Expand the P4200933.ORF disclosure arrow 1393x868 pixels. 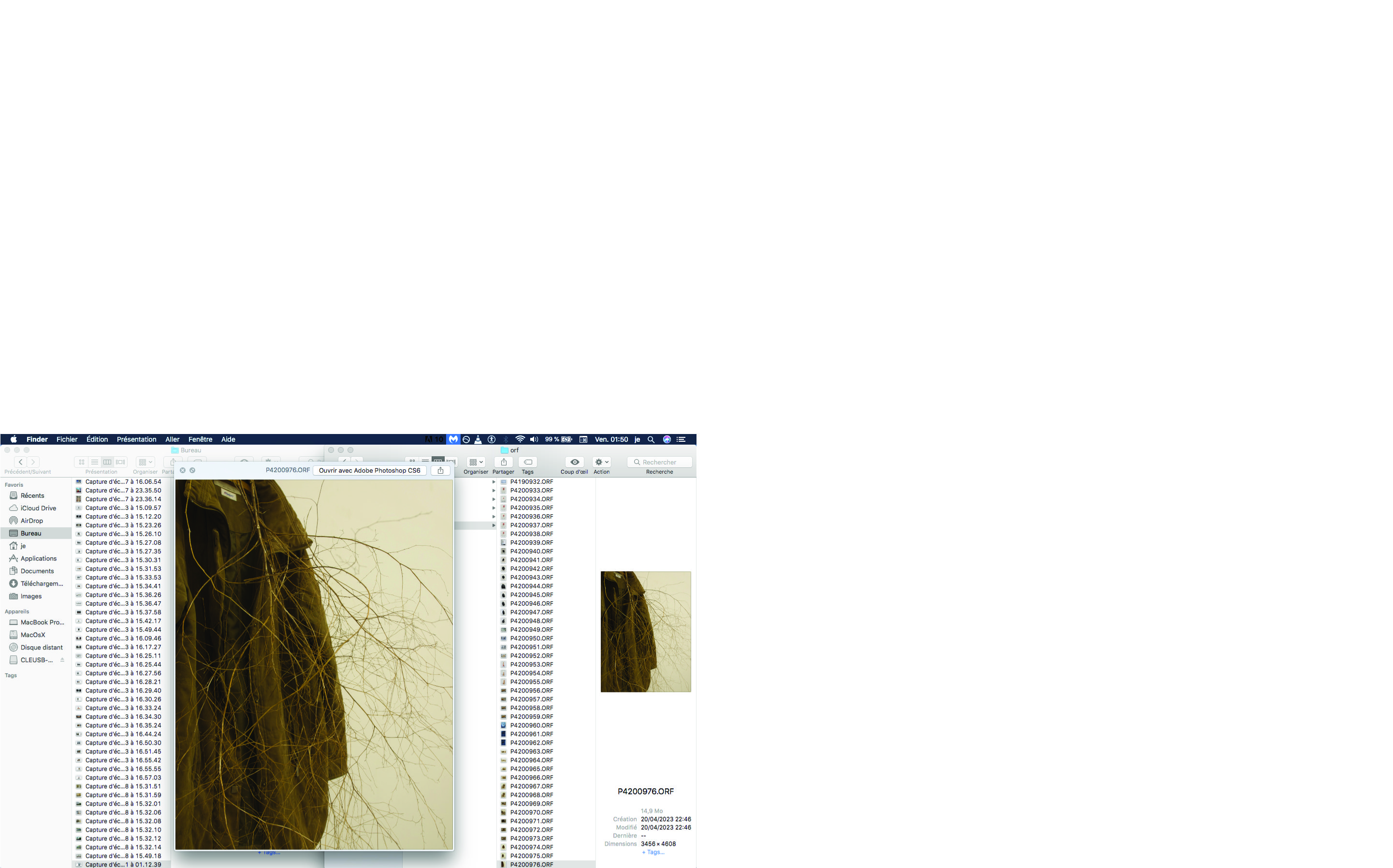click(x=493, y=490)
